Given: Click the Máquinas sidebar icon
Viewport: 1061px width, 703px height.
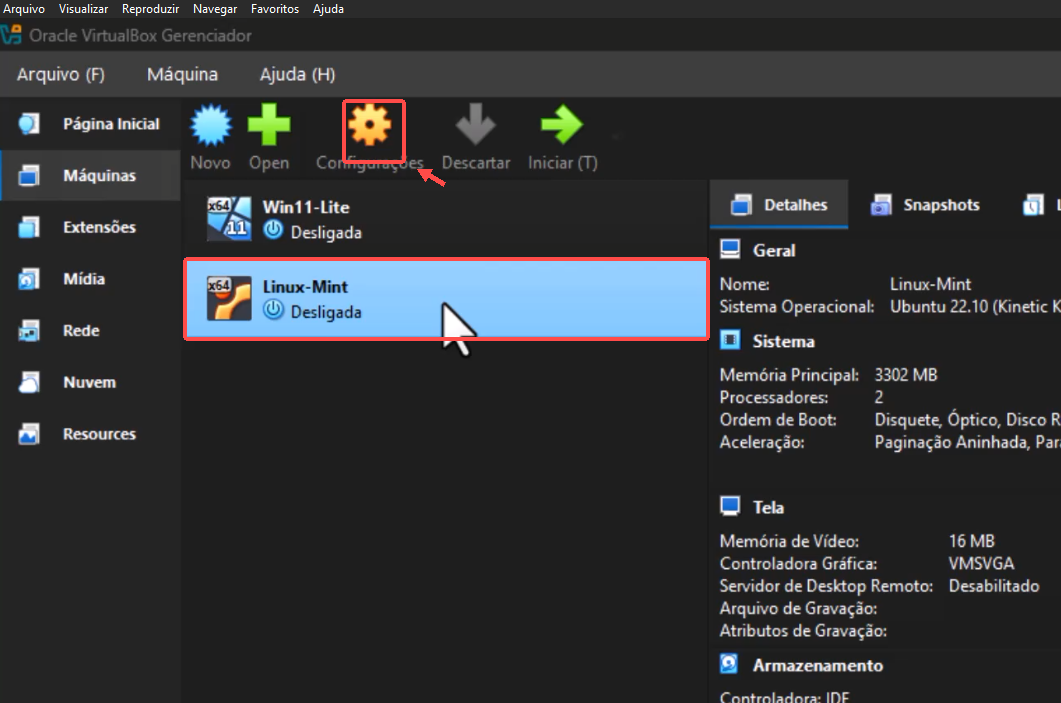Looking at the screenshot, I should point(28,175).
